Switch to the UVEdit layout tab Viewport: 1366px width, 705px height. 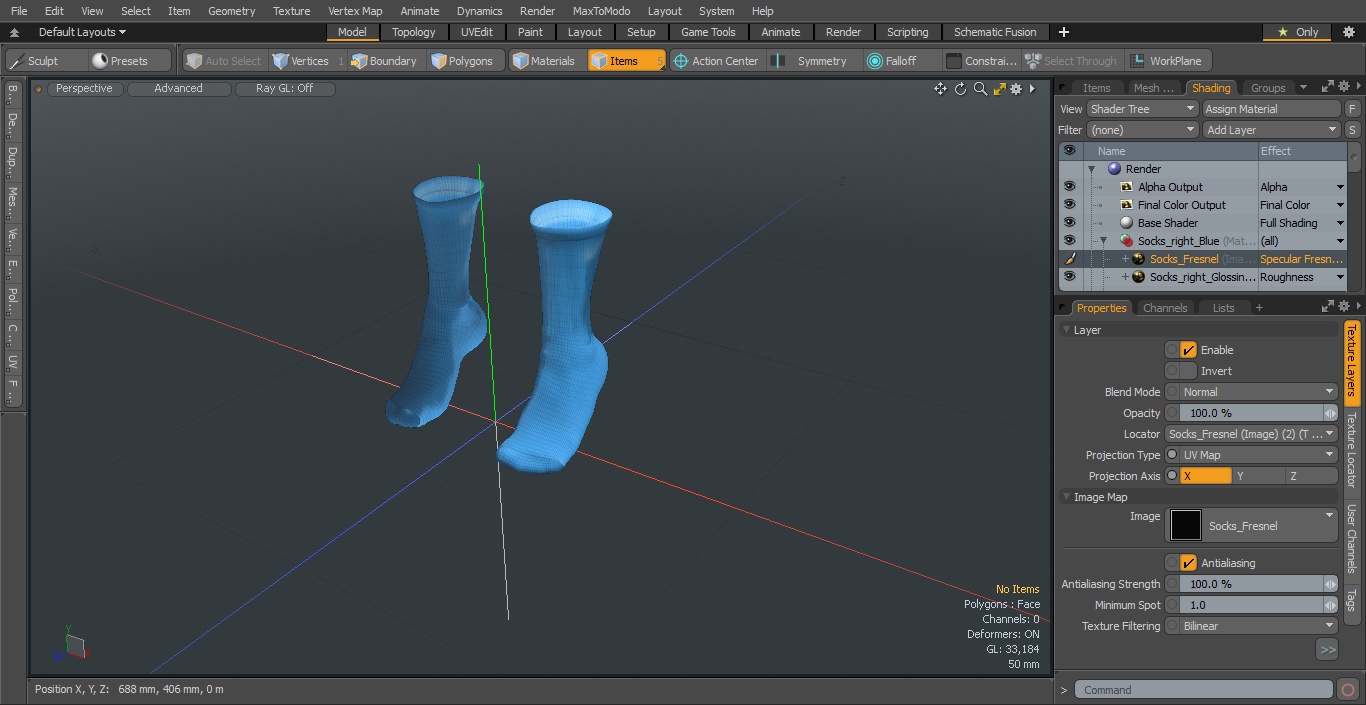477,32
